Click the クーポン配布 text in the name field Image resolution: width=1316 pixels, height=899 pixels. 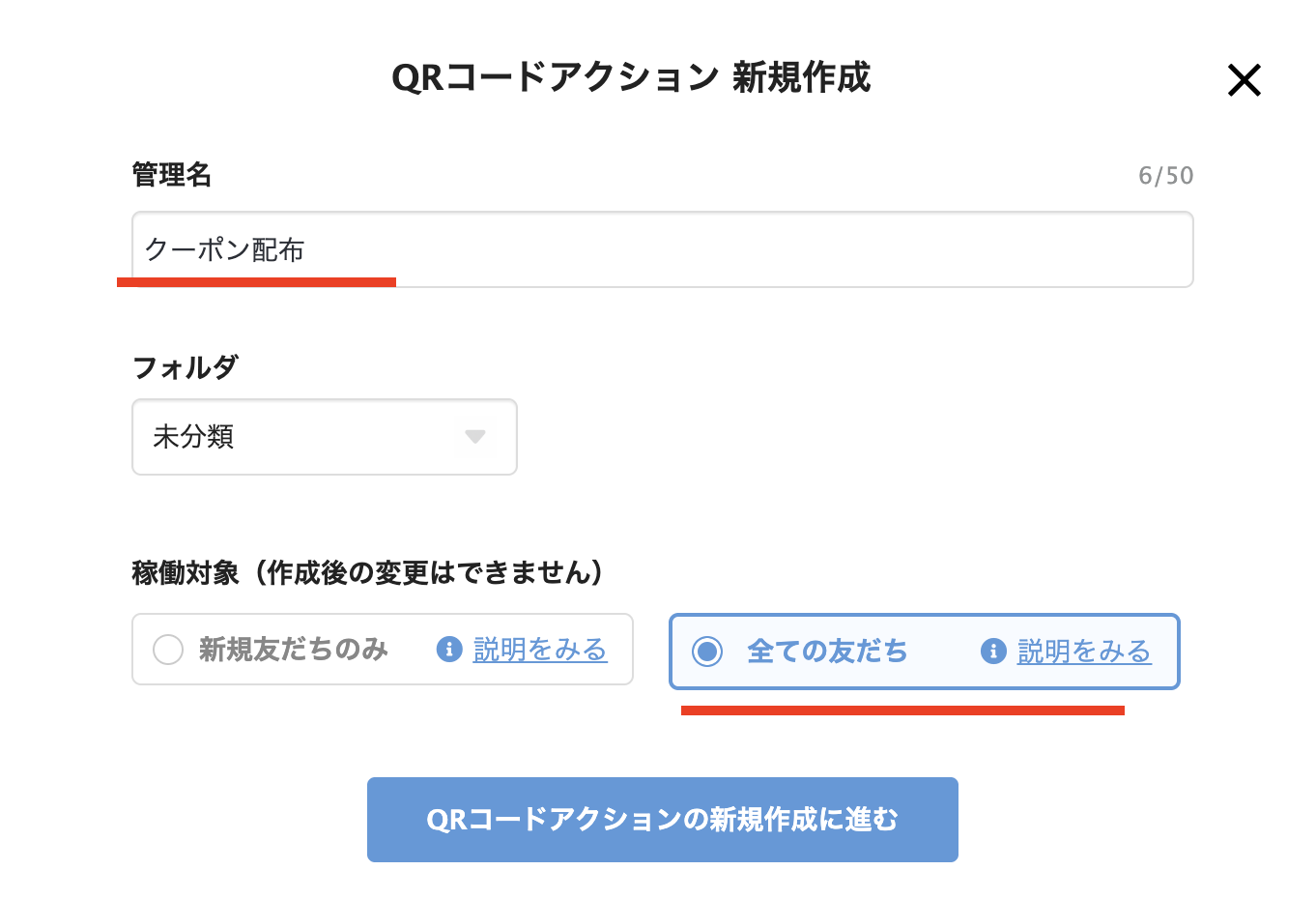click(224, 250)
